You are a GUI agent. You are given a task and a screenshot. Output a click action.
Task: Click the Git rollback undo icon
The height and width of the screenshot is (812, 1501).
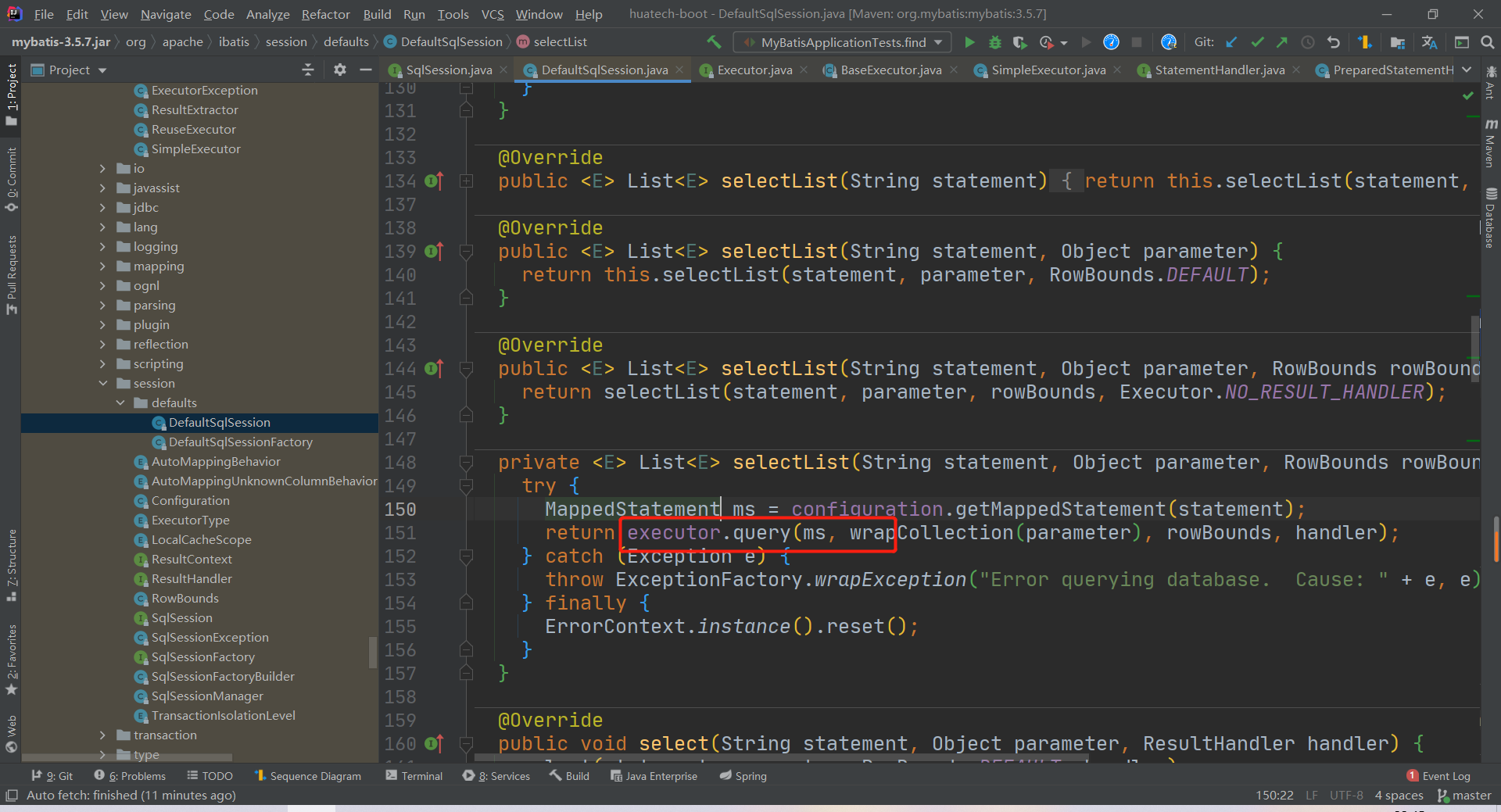(1334, 42)
